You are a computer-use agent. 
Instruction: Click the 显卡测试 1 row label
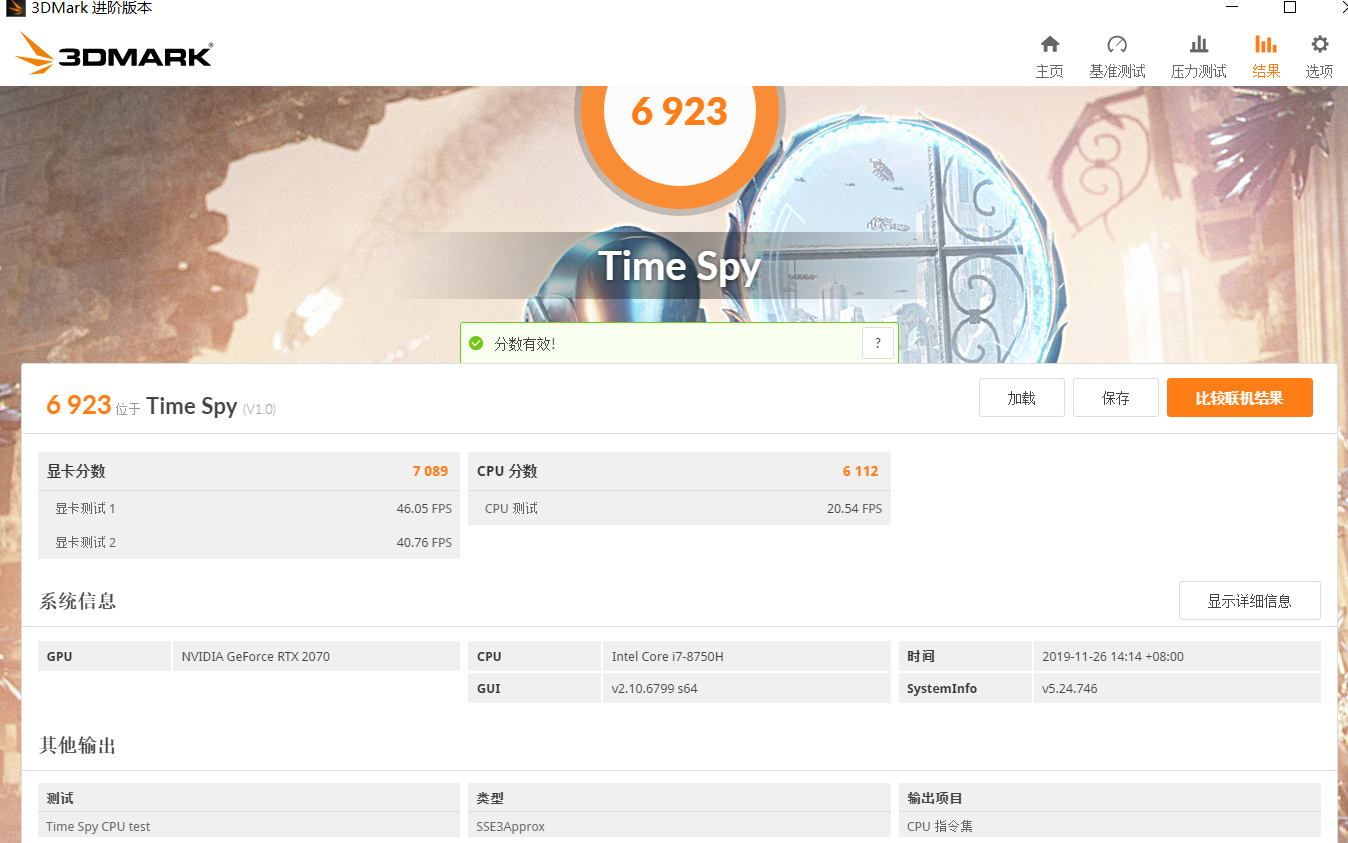(85, 508)
